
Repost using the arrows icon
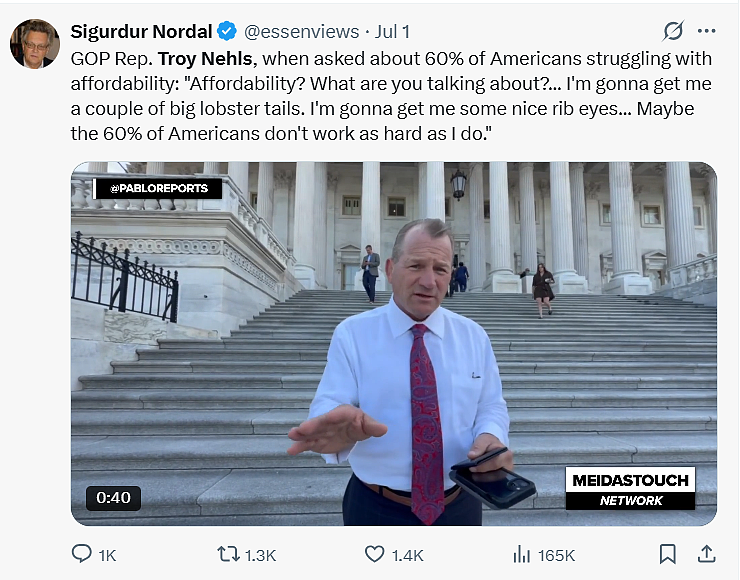(x=228, y=554)
